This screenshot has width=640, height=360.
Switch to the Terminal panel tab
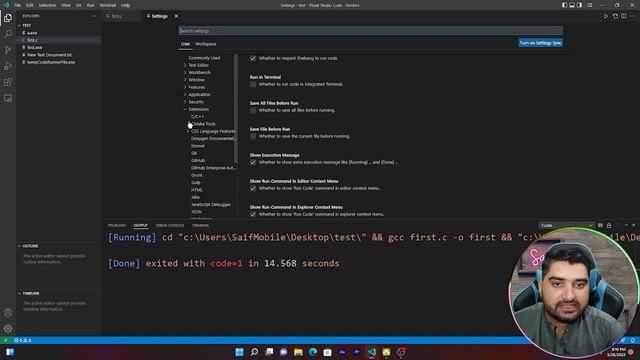tap(200, 225)
